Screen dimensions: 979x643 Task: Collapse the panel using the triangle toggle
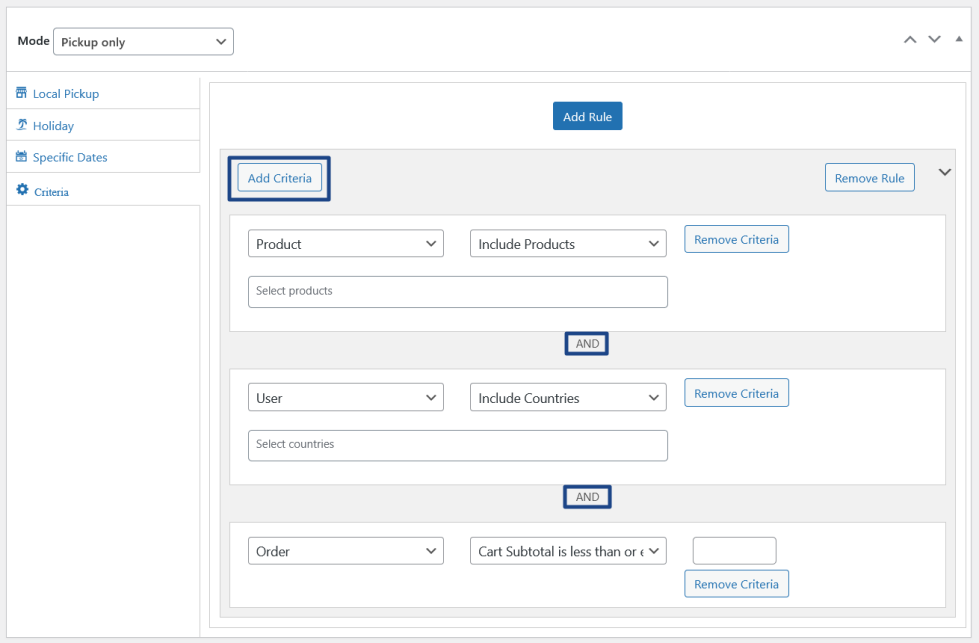pyautogui.click(x=959, y=39)
